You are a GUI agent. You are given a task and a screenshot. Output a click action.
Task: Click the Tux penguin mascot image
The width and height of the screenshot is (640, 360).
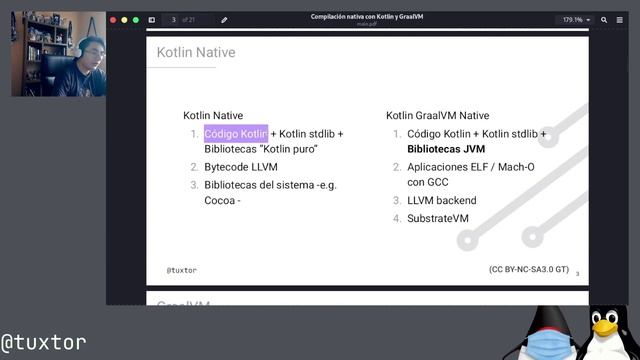coord(607,333)
